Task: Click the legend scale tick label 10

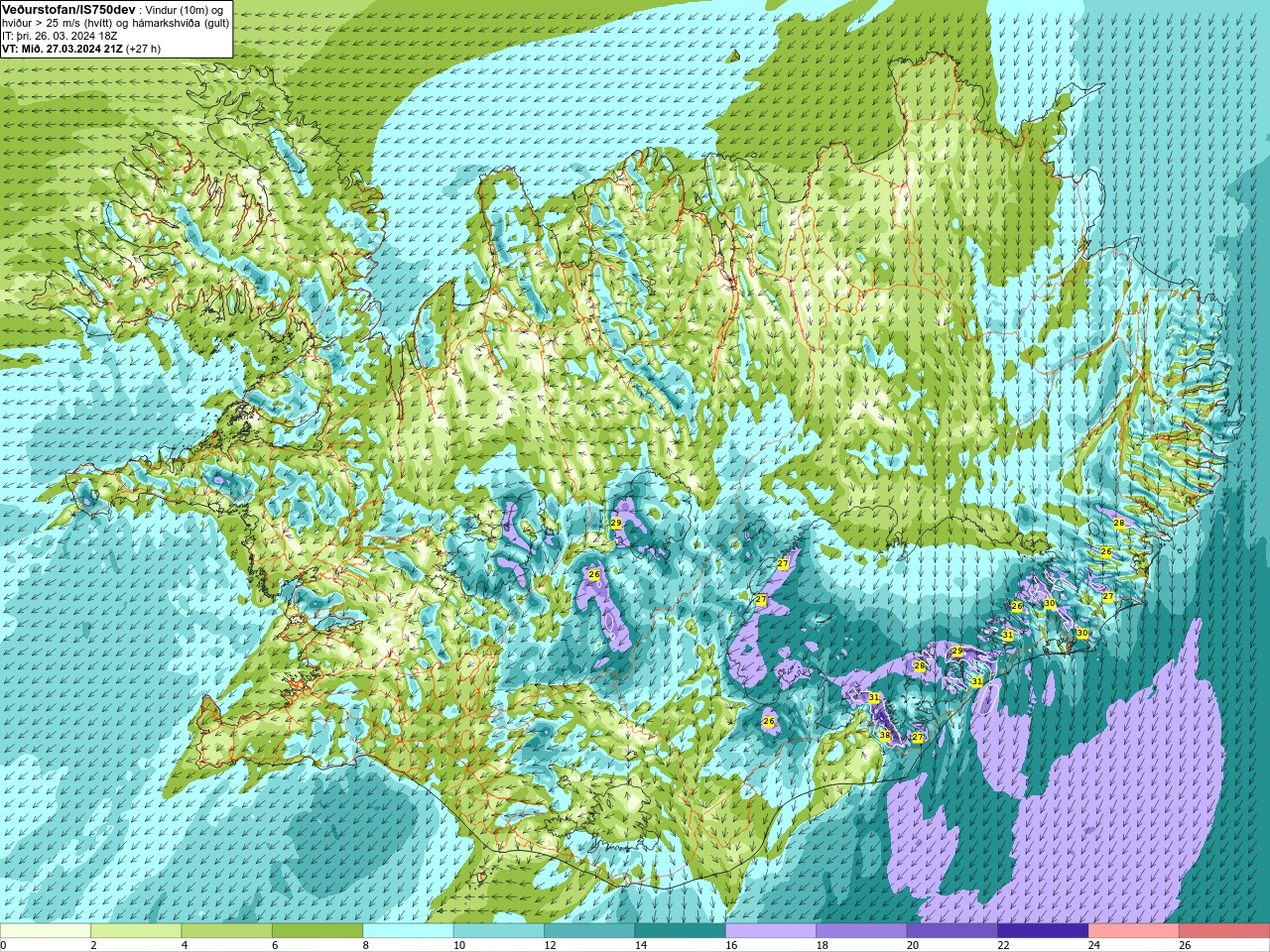Action: click(458, 945)
